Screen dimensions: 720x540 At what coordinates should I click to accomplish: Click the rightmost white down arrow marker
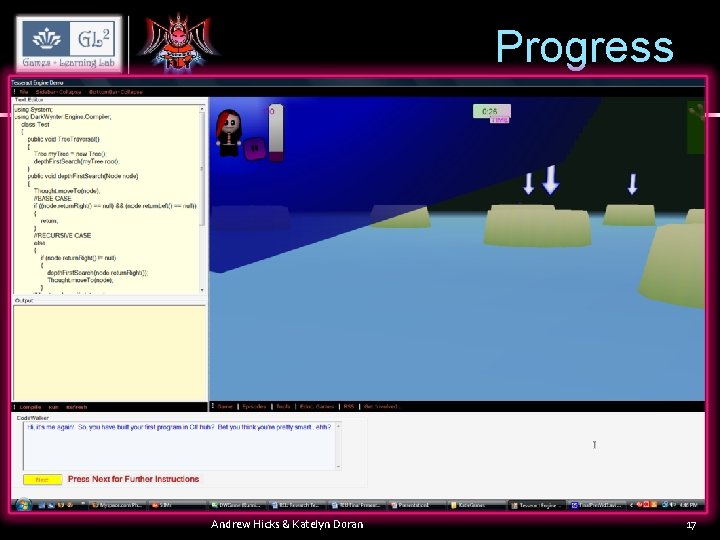point(633,184)
